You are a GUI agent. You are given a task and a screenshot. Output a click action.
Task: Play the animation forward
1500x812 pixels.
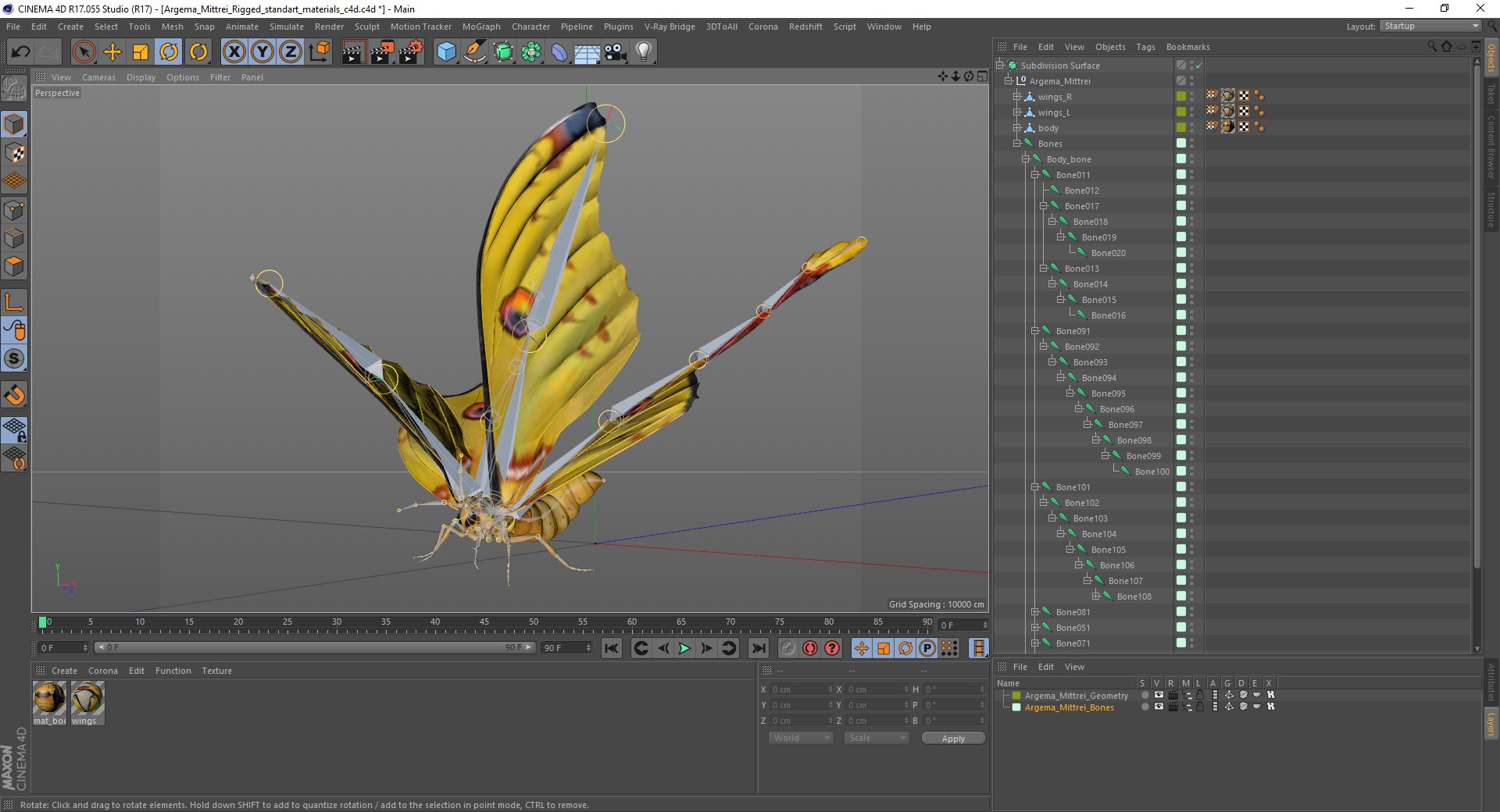[684, 648]
